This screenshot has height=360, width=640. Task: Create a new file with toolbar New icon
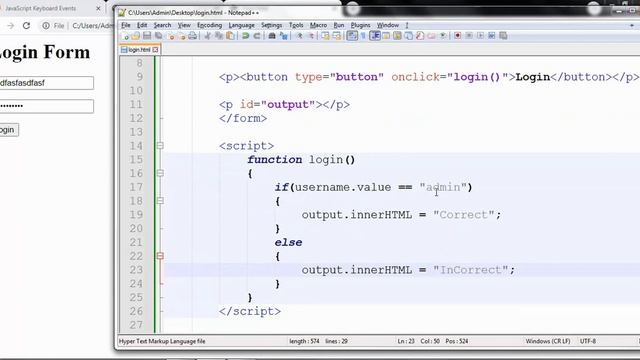pyautogui.click(x=125, y=36)
